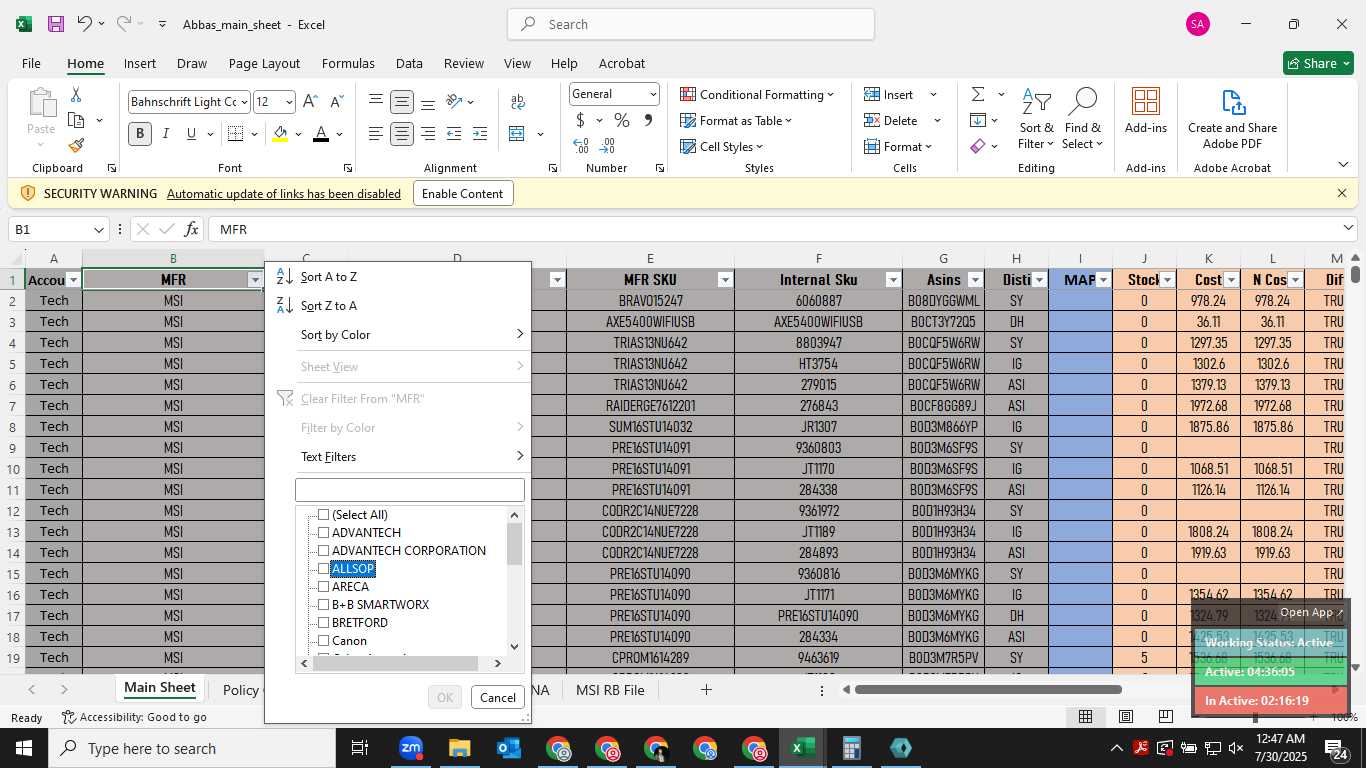Open the font name dropdown

(x=243, y=102)
